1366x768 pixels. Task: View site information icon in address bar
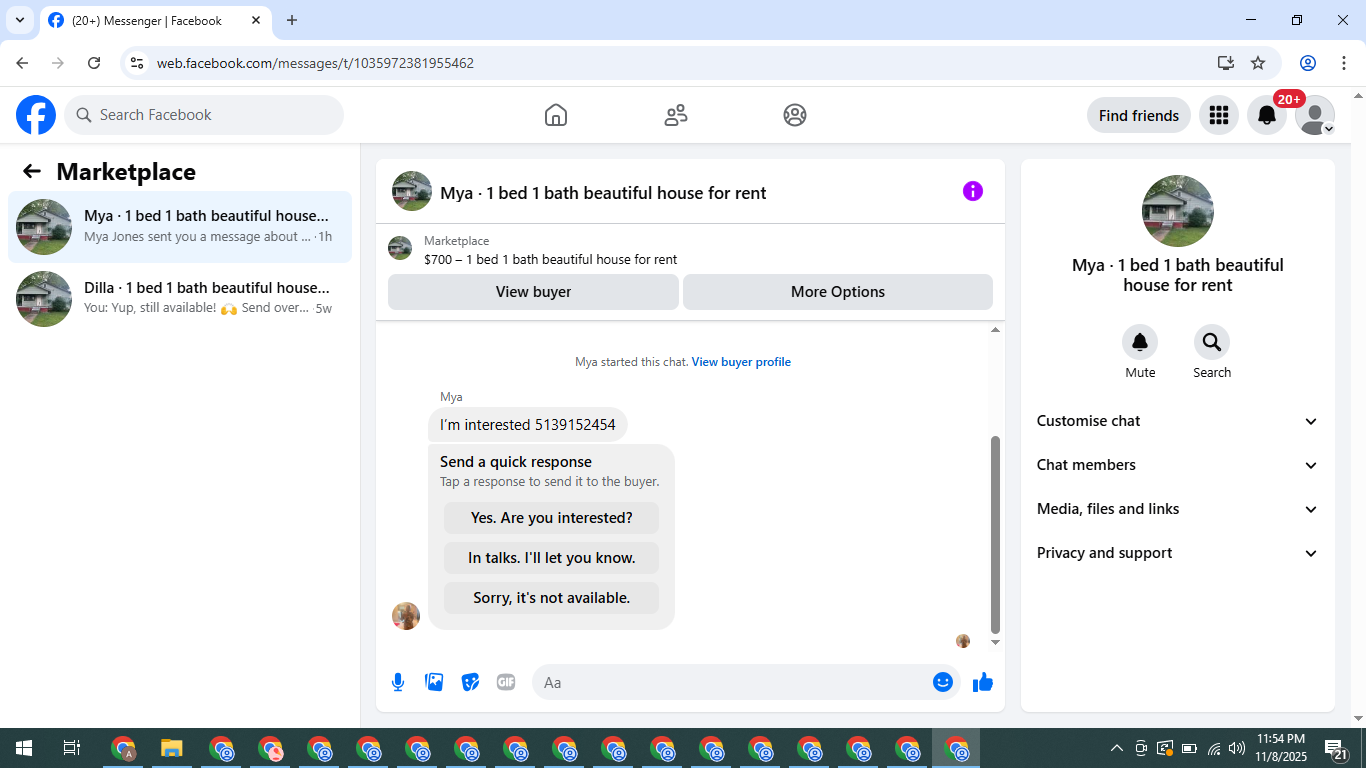[x=138, y=63]
